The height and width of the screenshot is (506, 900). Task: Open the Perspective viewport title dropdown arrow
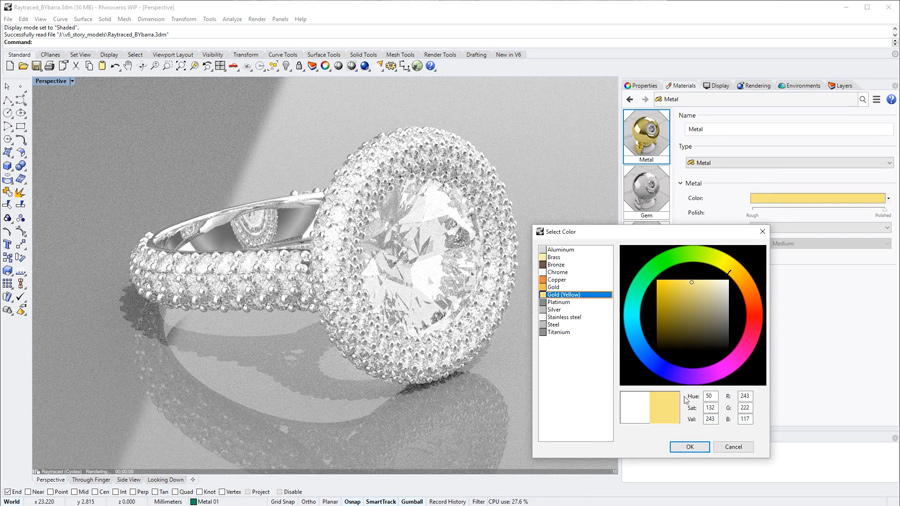pos(72,81)
